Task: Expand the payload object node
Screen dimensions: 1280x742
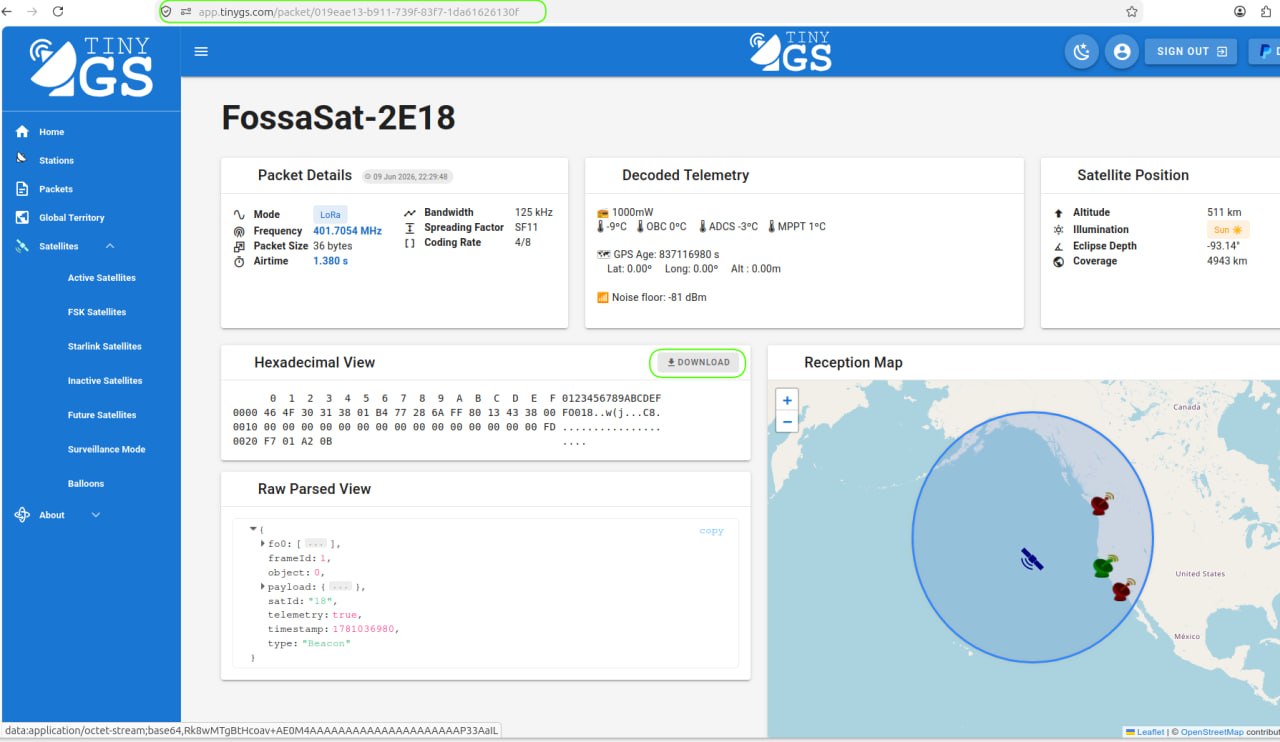Action: 262,587
